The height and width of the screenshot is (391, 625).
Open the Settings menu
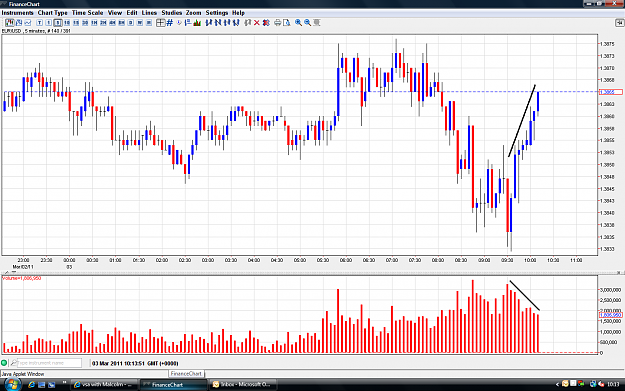click(x=217, y=13)
